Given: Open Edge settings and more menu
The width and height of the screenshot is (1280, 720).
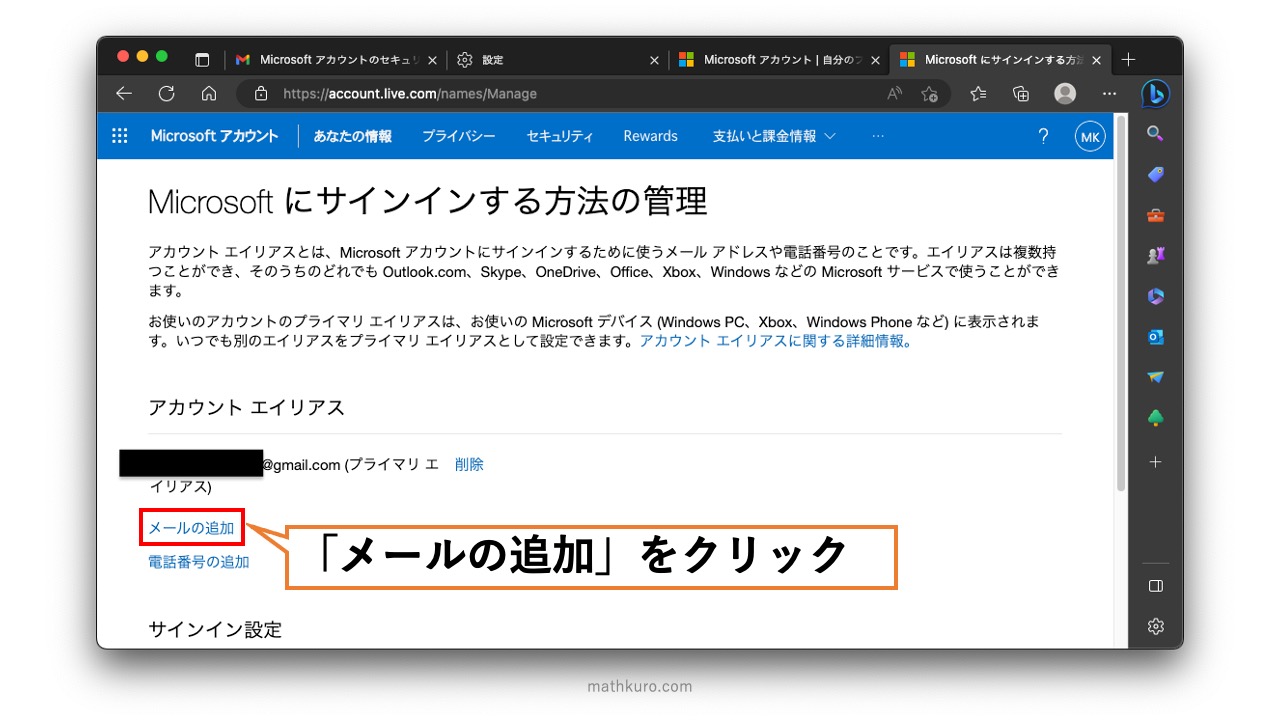Looking at the screenshot, I should [1109, 93].
